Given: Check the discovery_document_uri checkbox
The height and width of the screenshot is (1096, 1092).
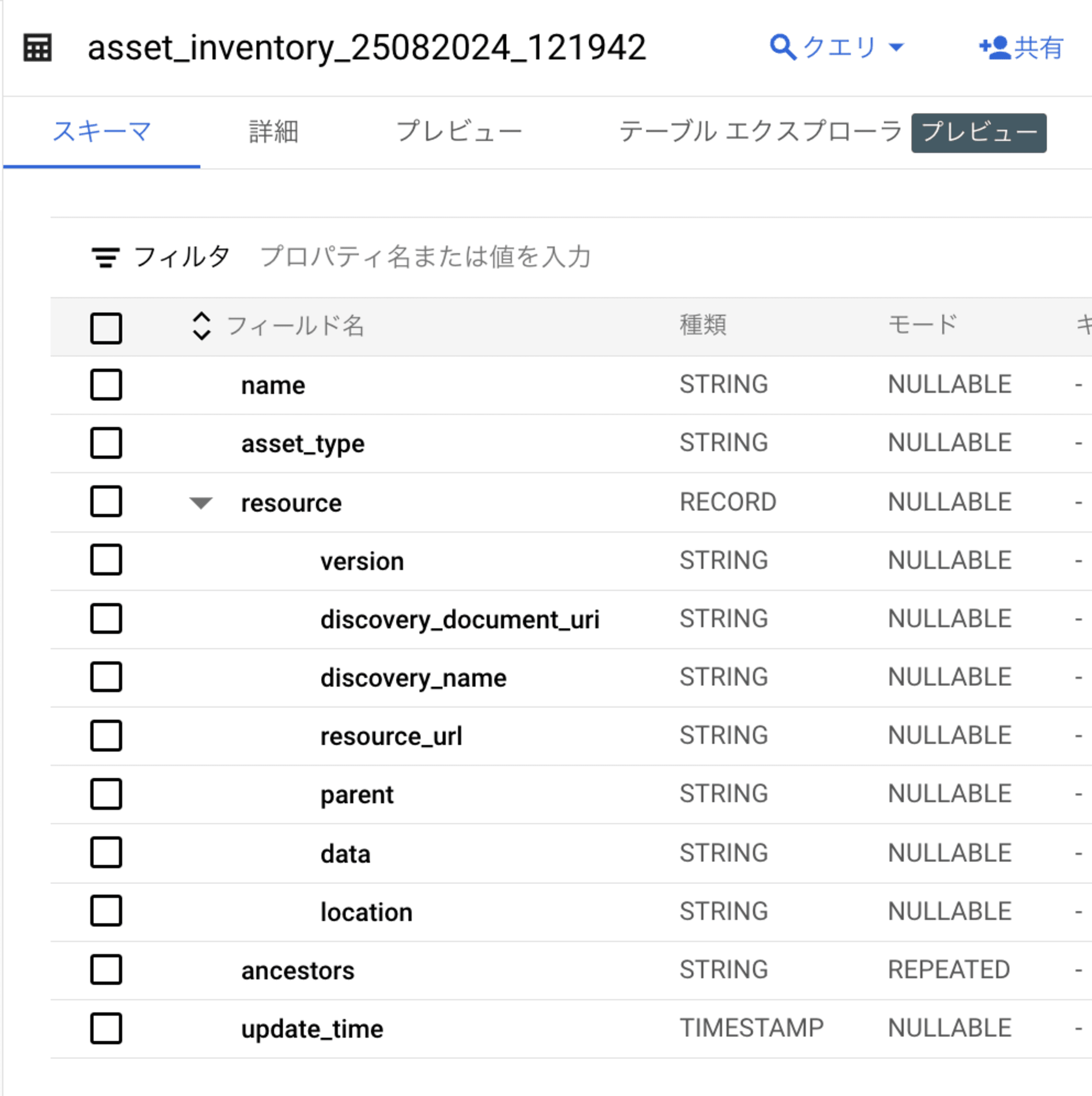Looking at the screenshot, I should (x=106, y=618).
